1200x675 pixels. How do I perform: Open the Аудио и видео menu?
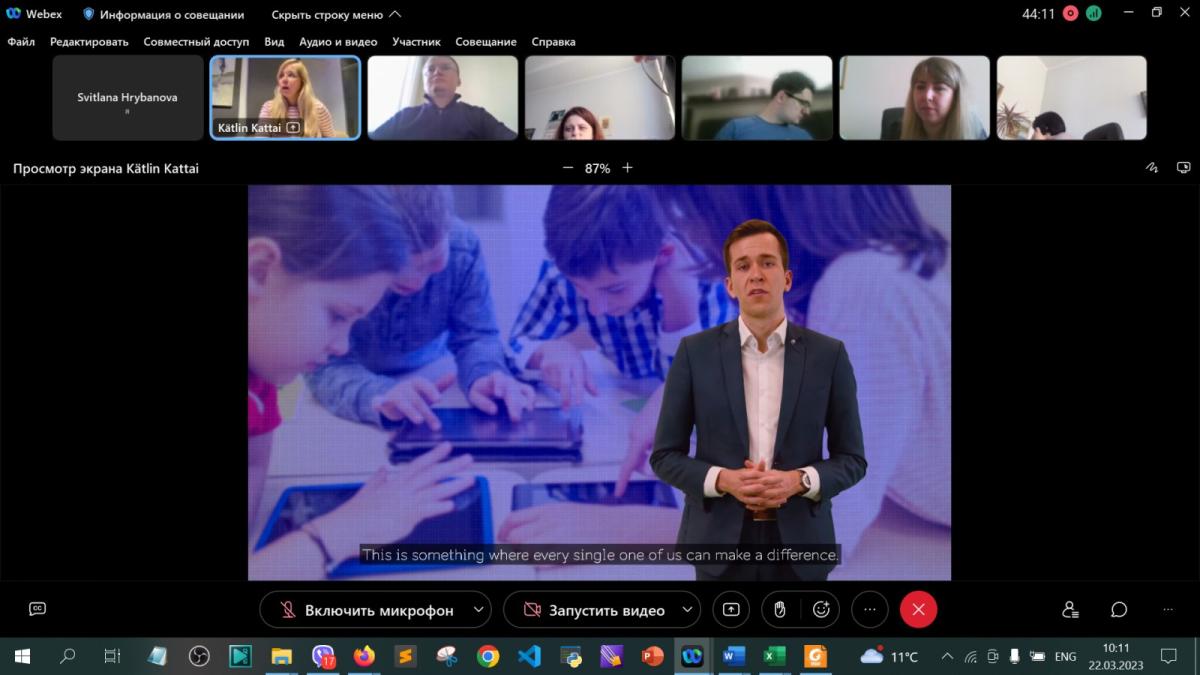(x=338, y=42)
